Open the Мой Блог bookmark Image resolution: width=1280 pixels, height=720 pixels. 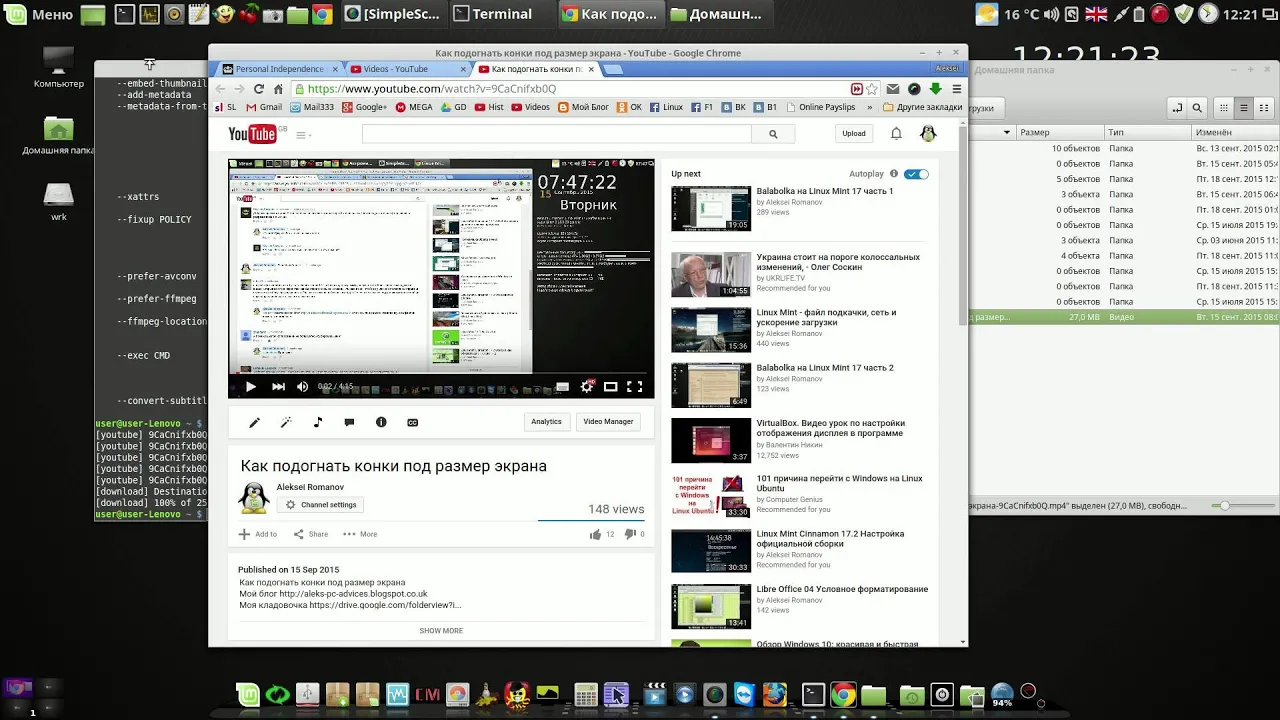click(x=584, y=107)
